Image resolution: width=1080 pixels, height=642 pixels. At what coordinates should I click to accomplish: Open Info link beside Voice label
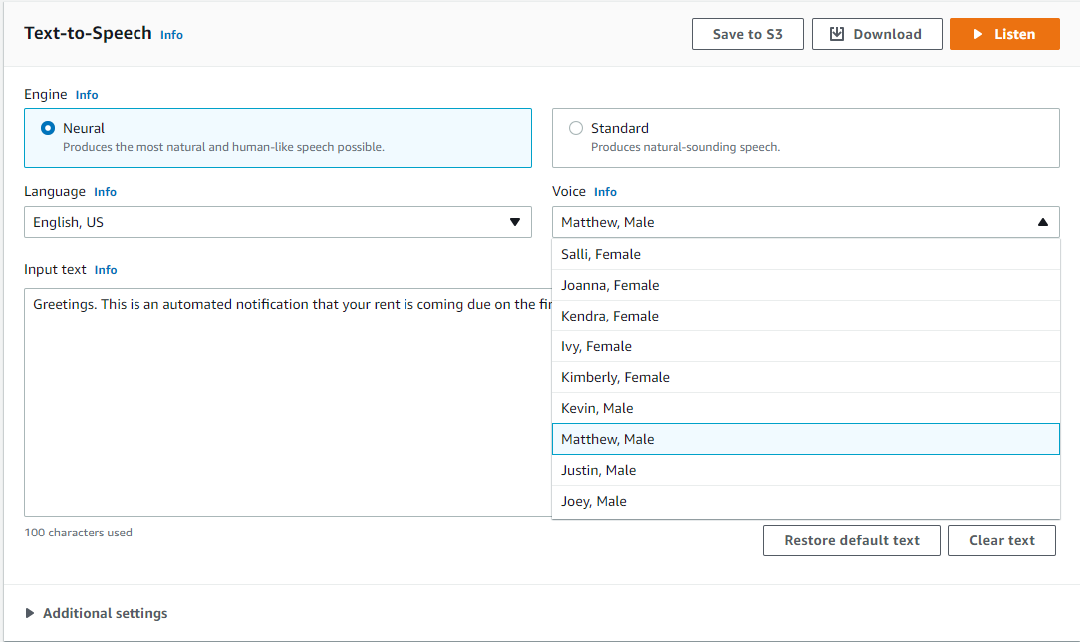605,192
